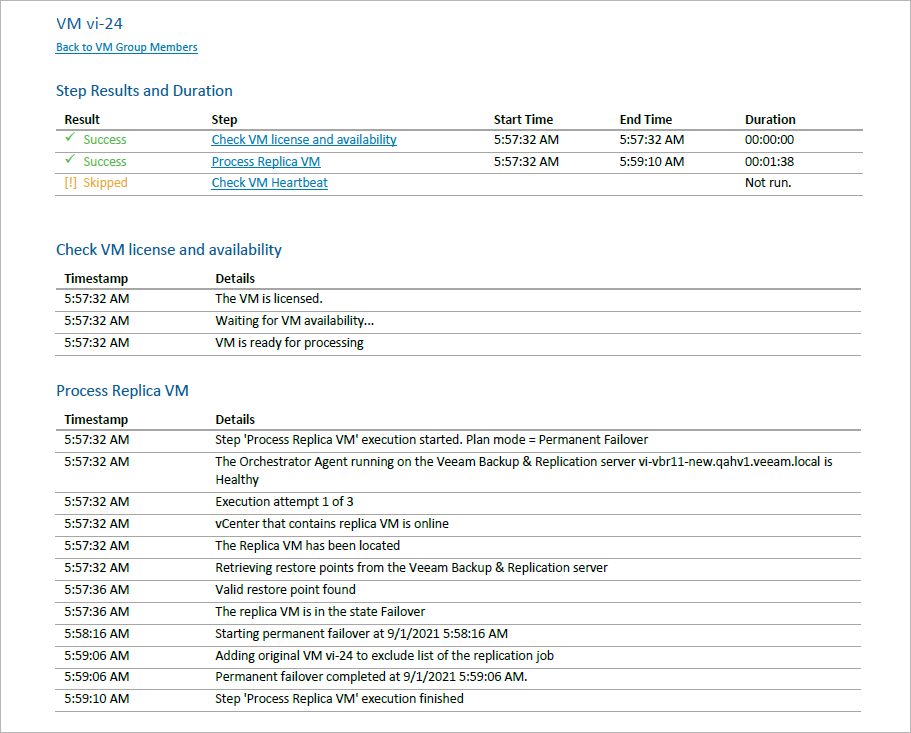
Task: Click the green checkmark beside Check VM license step
Action: (x=70, y=138)
